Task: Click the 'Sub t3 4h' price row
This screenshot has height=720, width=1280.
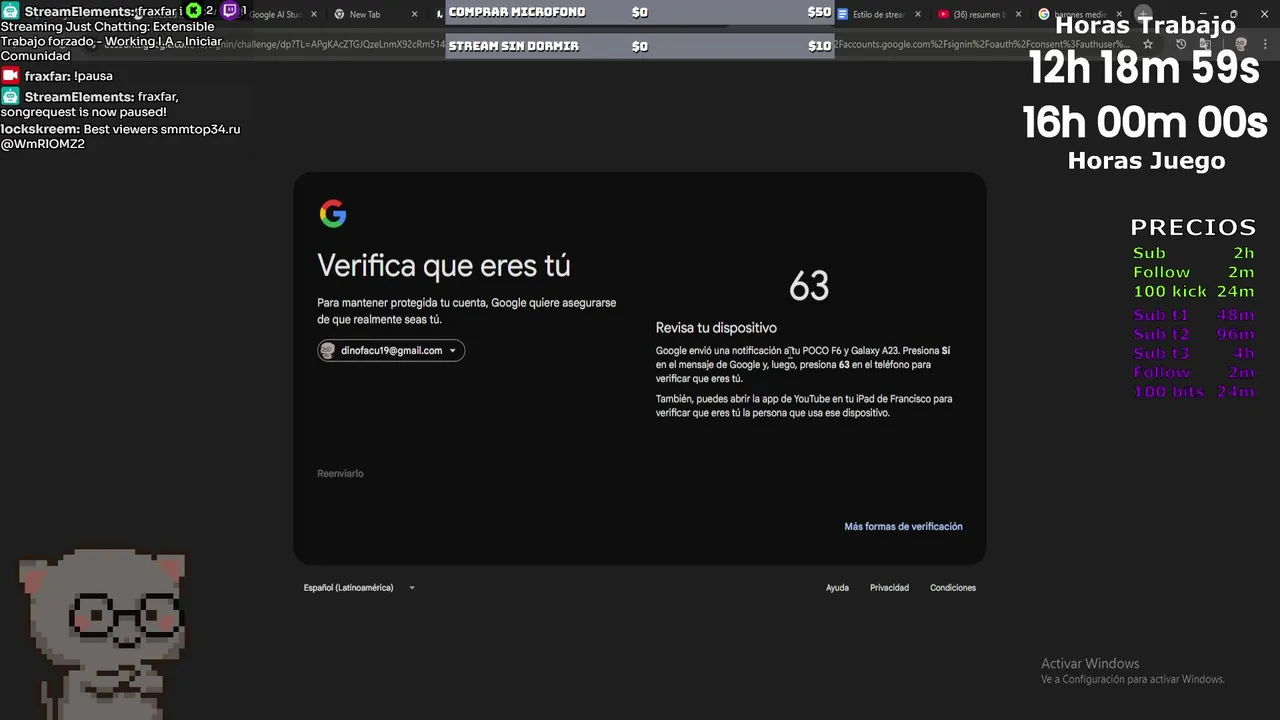Action: tap(1193, 353)
